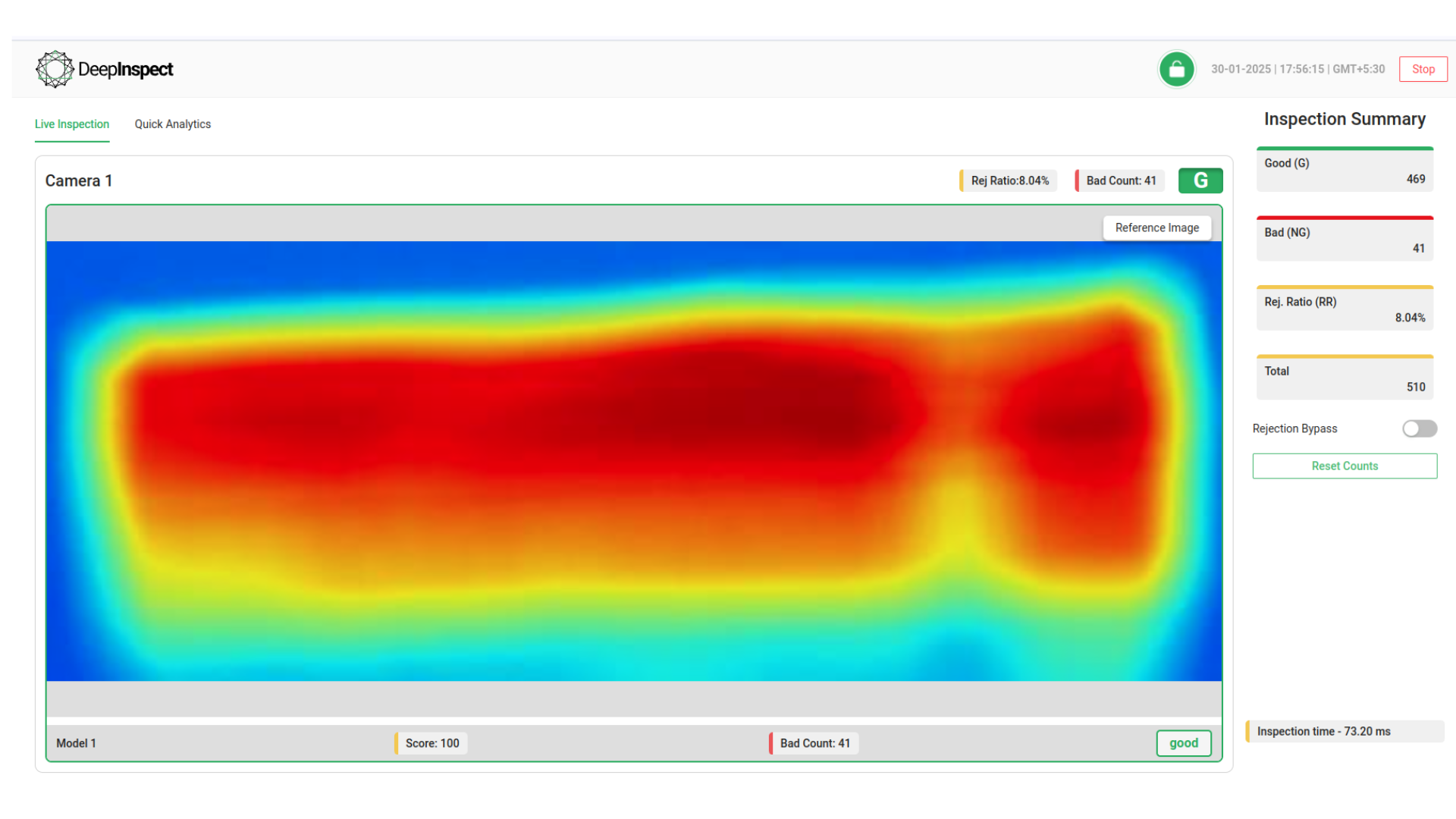Select the Live Inspection tab
Viewport: 1456px width, 819px height.
coord(72,124)
